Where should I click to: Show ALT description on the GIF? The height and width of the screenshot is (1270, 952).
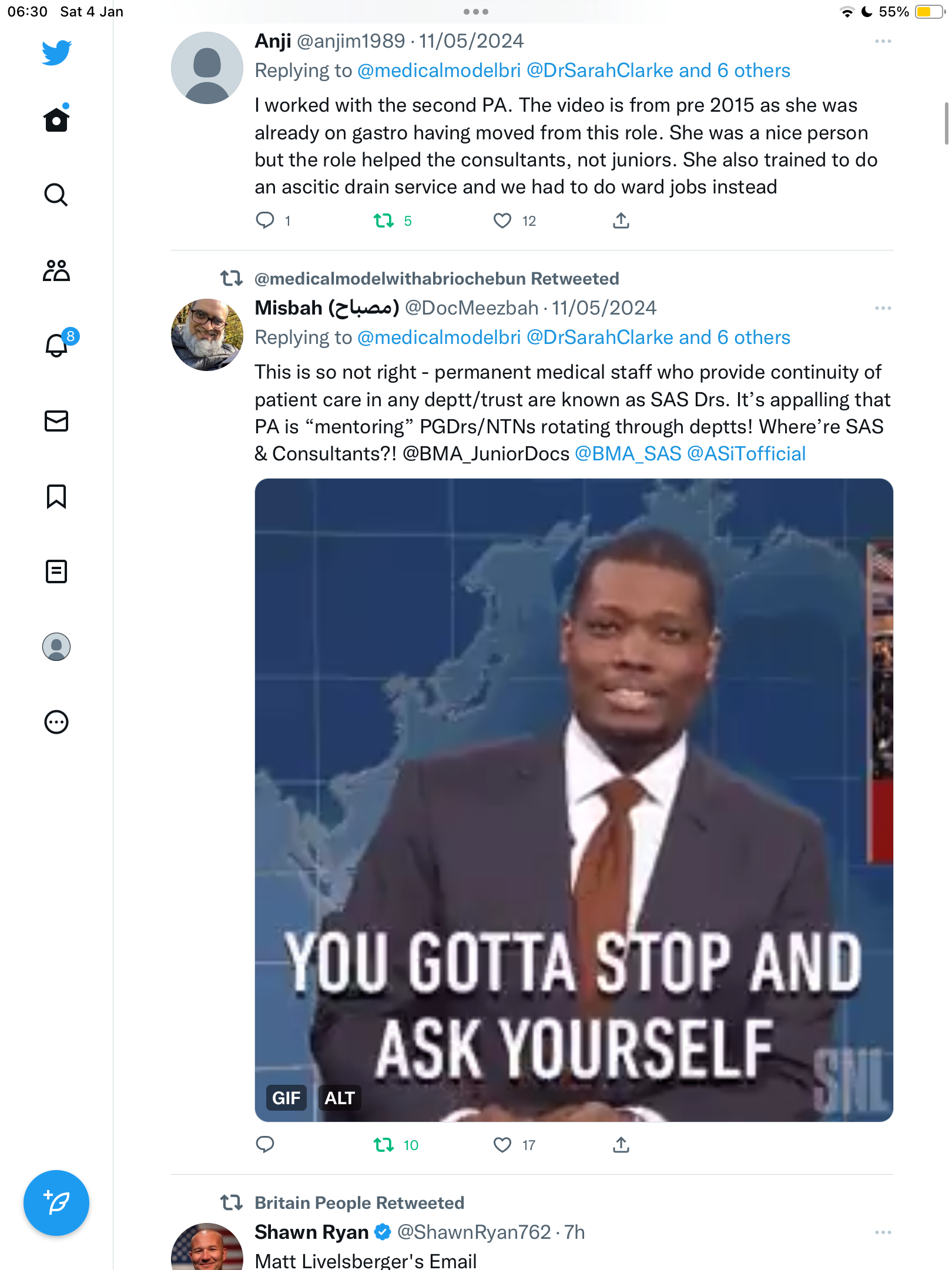[x=340, y=1098]
